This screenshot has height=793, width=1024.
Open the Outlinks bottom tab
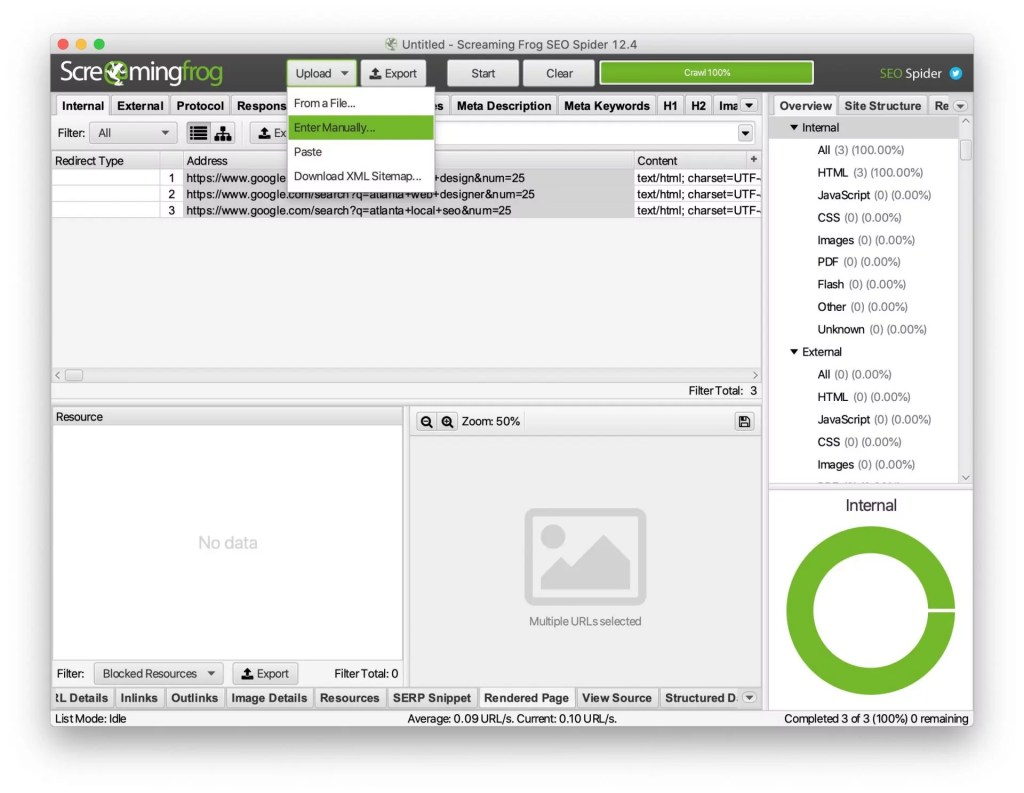click(194, 698)
